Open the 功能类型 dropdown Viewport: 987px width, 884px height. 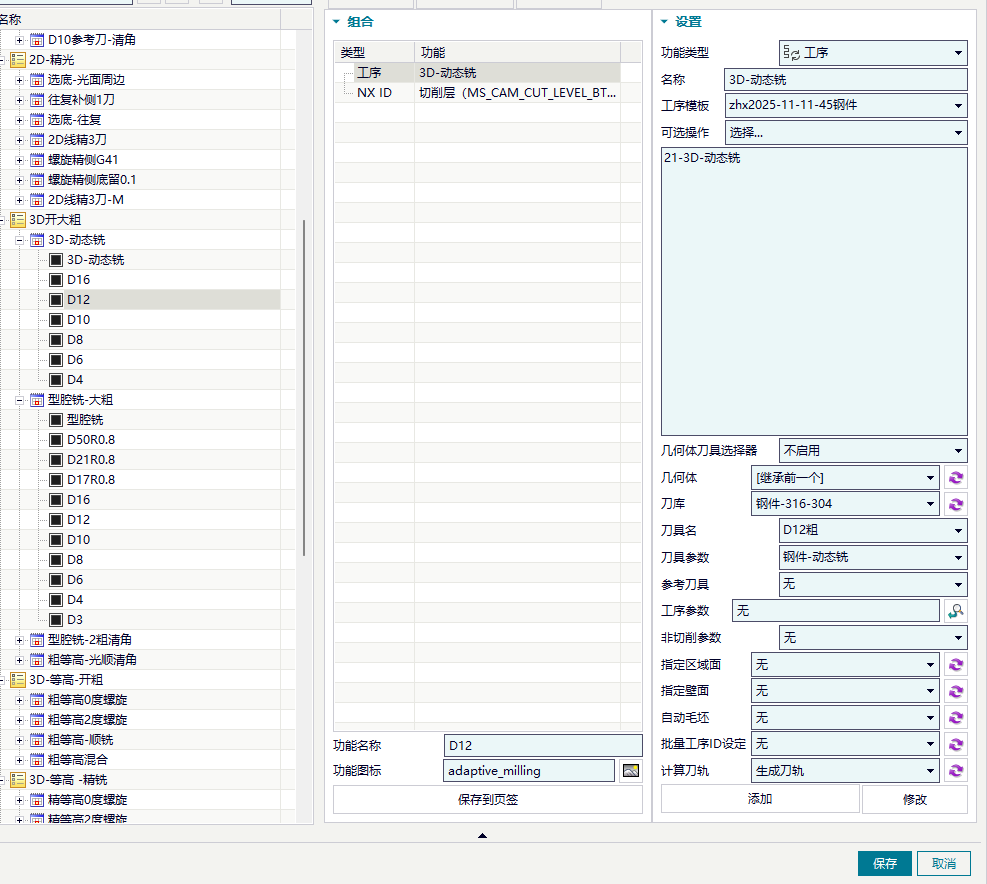pos(873,53)
